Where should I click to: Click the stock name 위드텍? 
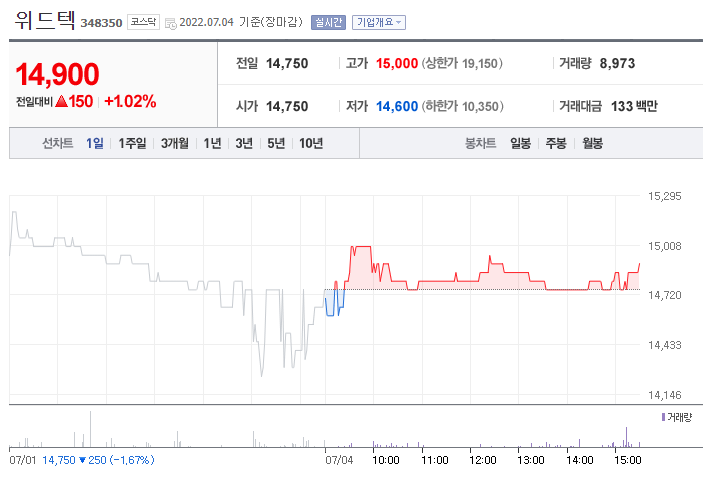click(44, 21)
